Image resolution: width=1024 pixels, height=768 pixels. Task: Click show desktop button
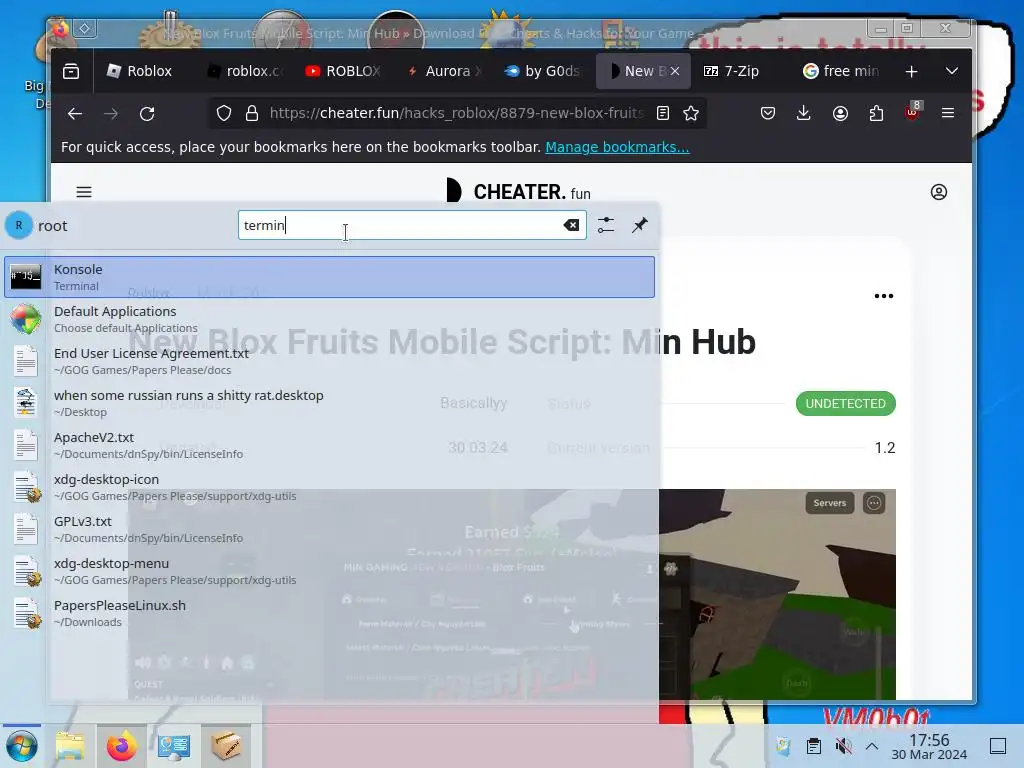point(998,746)
